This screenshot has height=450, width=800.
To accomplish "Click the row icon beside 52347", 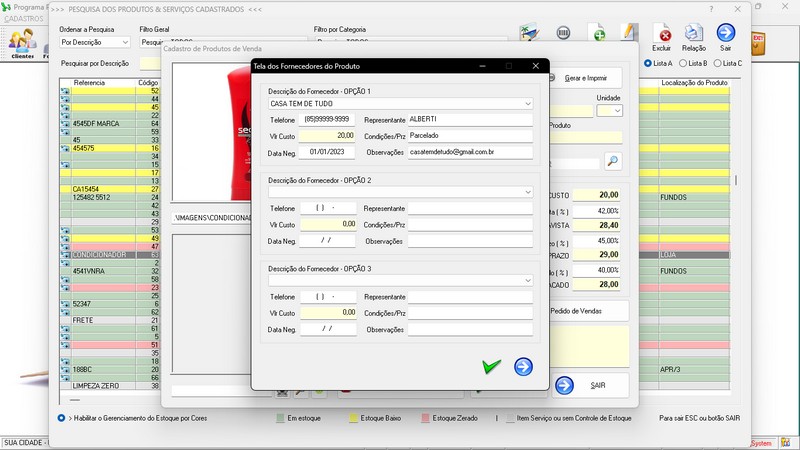I will [x=65, y=304].
